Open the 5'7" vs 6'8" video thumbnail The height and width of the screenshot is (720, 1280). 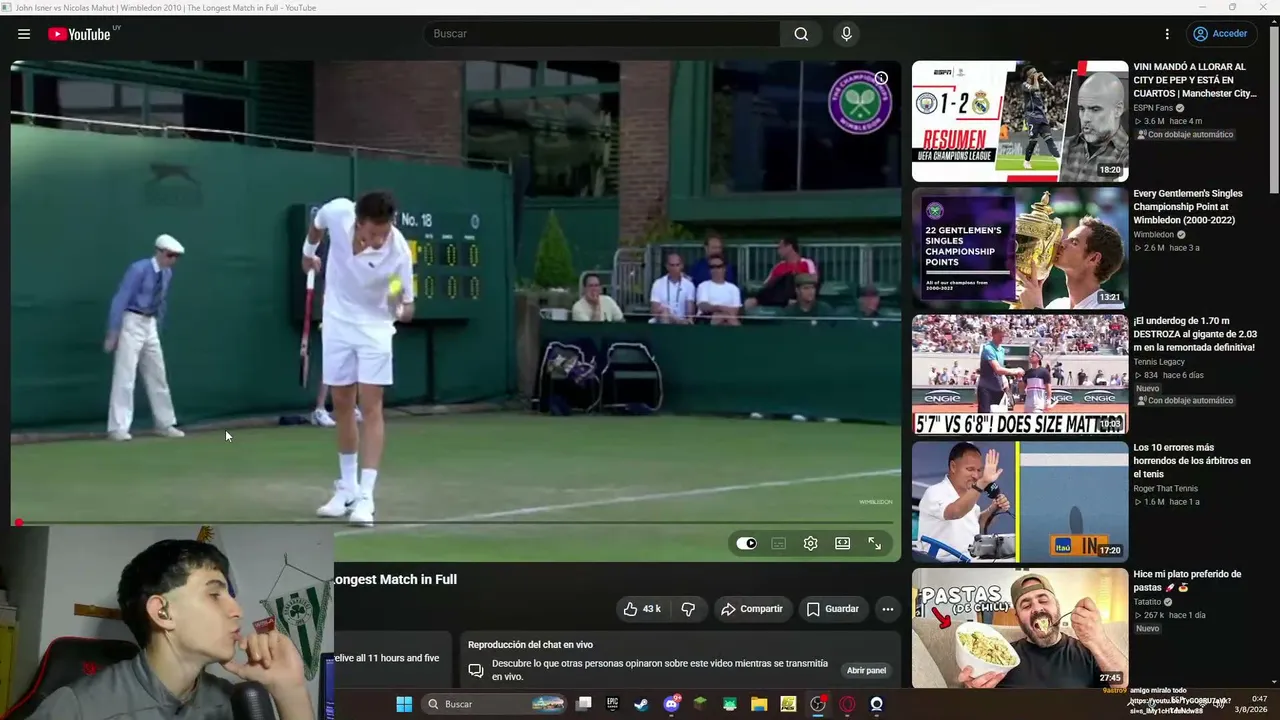pyautogui.click(x=1020, y=375)
